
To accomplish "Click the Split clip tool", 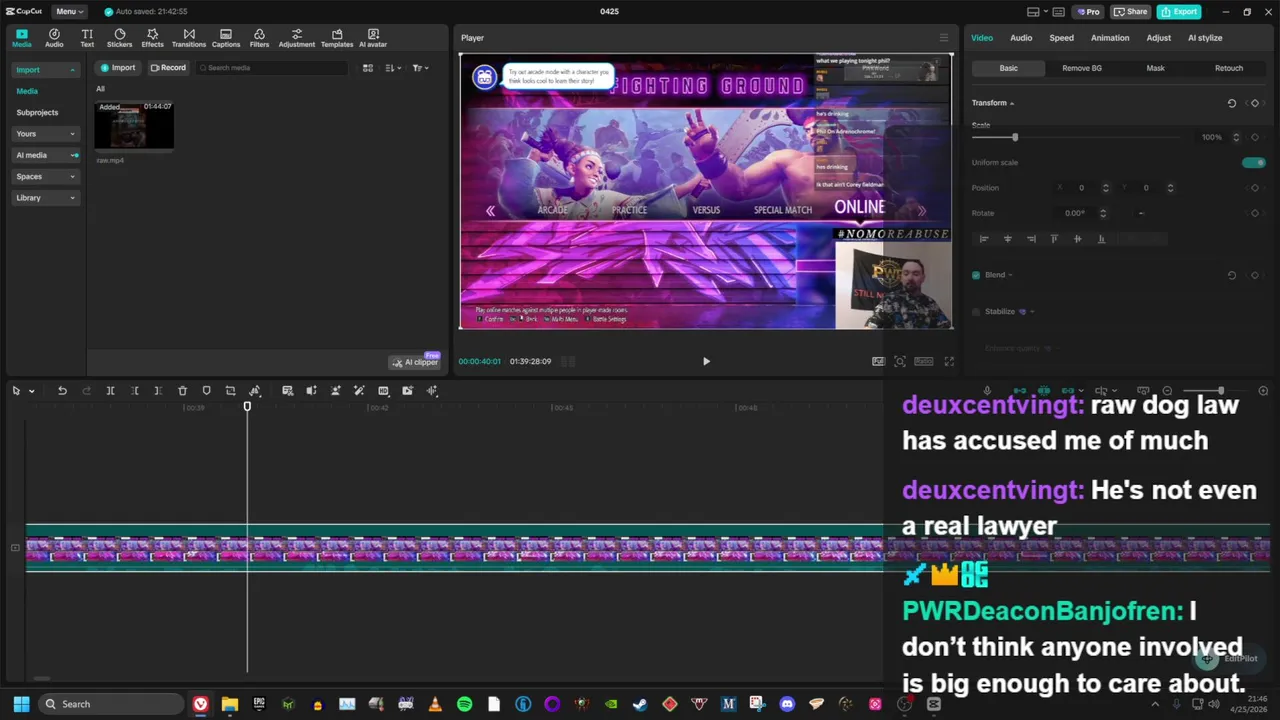I will pyautogui.click(x=110, y=391).
